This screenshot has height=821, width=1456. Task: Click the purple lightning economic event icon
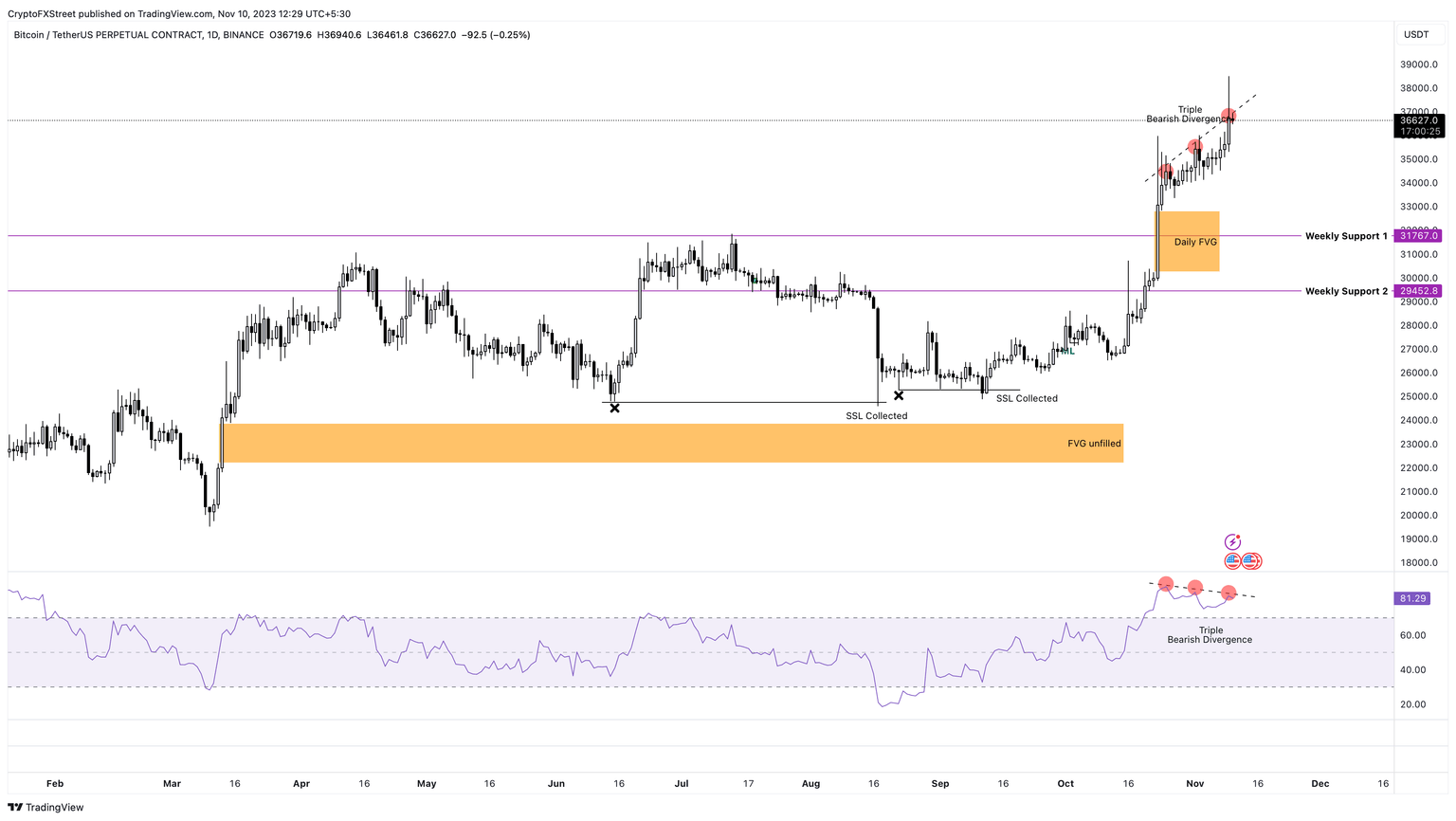point(1232,541)
